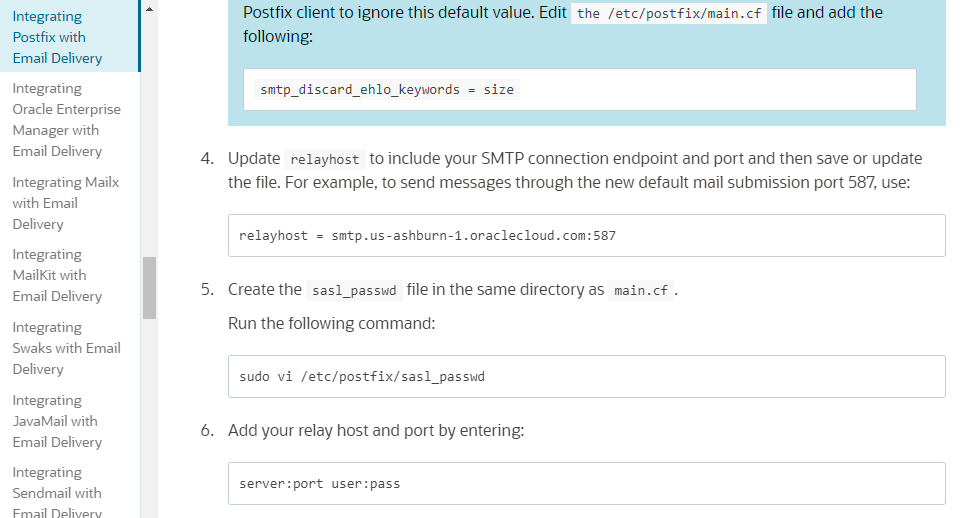The image size is (971, 518).
Task: Open Integrating Swaks with Email Delivery
Action: [x=66, y=348]
